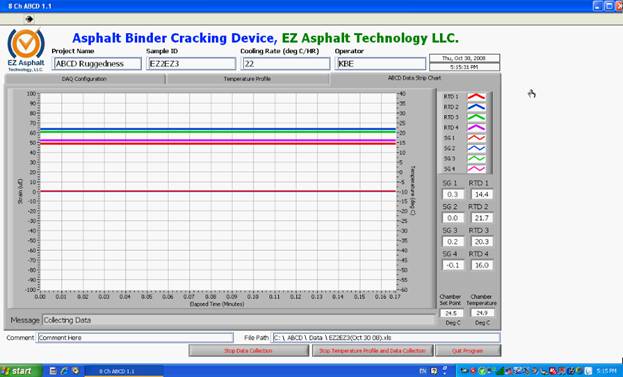The image size is (623, 377).
Task: Click the SG 1 legend line icon
Action: pos(476,138)
